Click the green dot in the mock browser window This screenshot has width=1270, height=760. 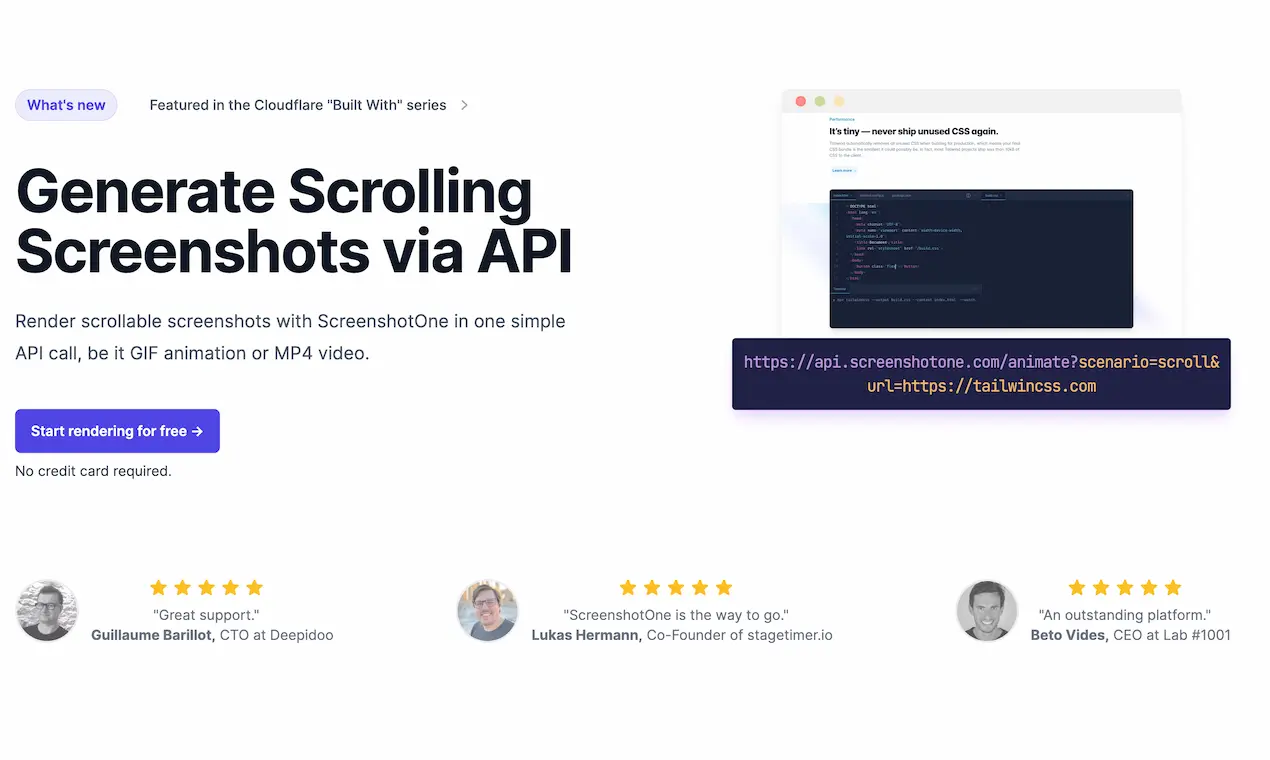pyautogui.click(x=820, y=101)
